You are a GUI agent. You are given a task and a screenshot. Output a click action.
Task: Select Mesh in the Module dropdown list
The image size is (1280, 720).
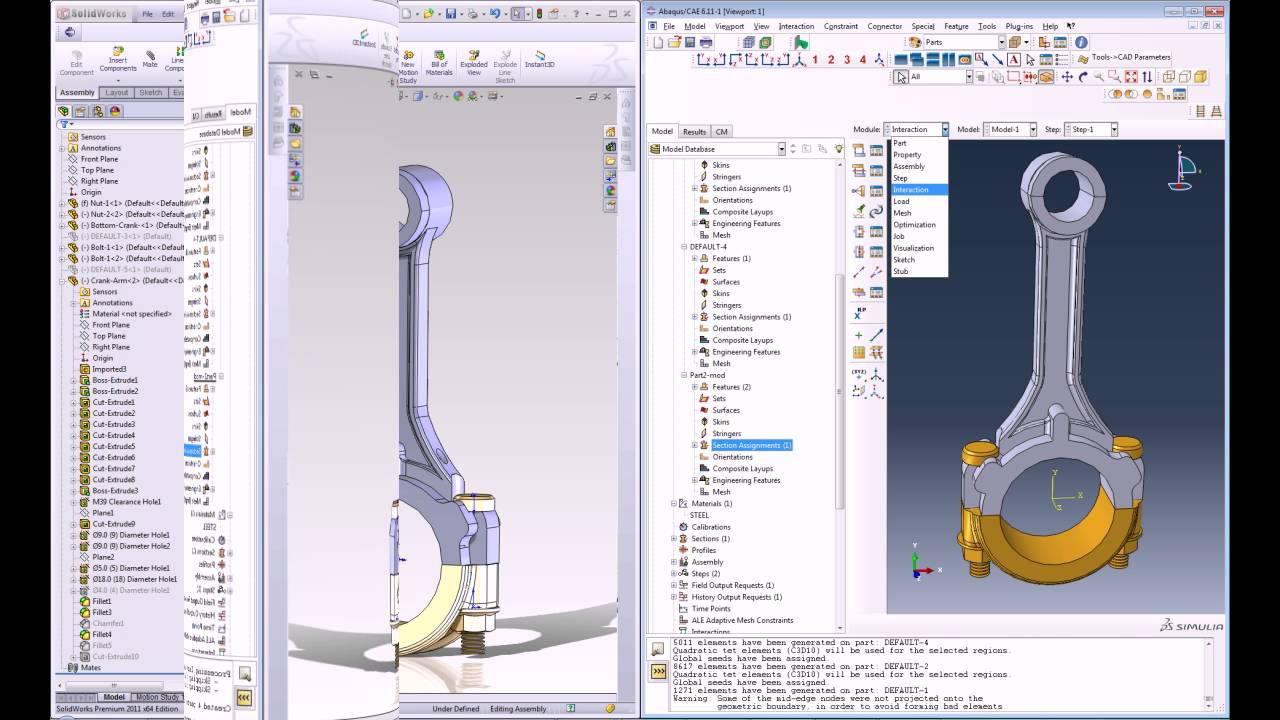point(902,213)
